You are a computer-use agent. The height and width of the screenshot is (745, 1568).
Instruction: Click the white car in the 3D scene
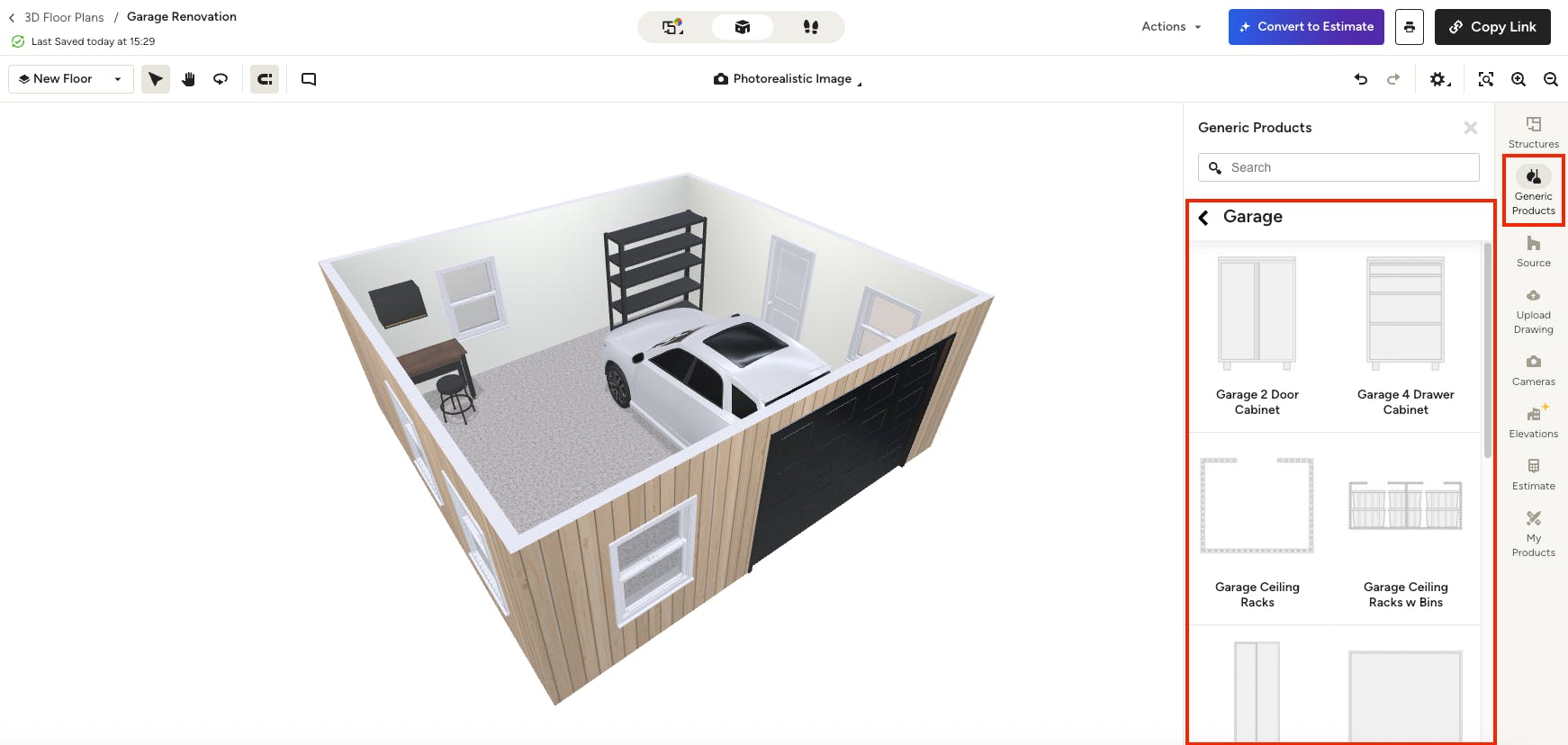tap(711, 364)
